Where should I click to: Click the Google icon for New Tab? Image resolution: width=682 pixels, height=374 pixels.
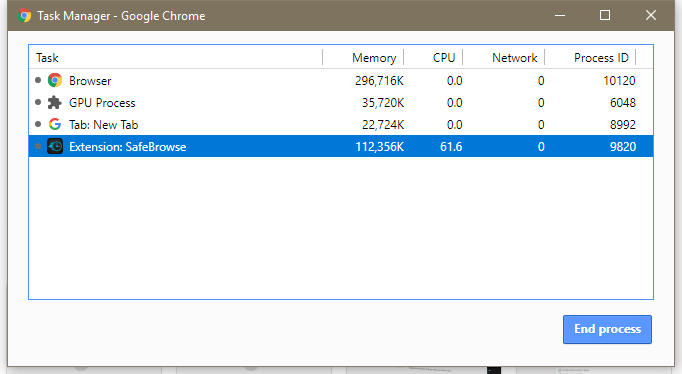55,124
